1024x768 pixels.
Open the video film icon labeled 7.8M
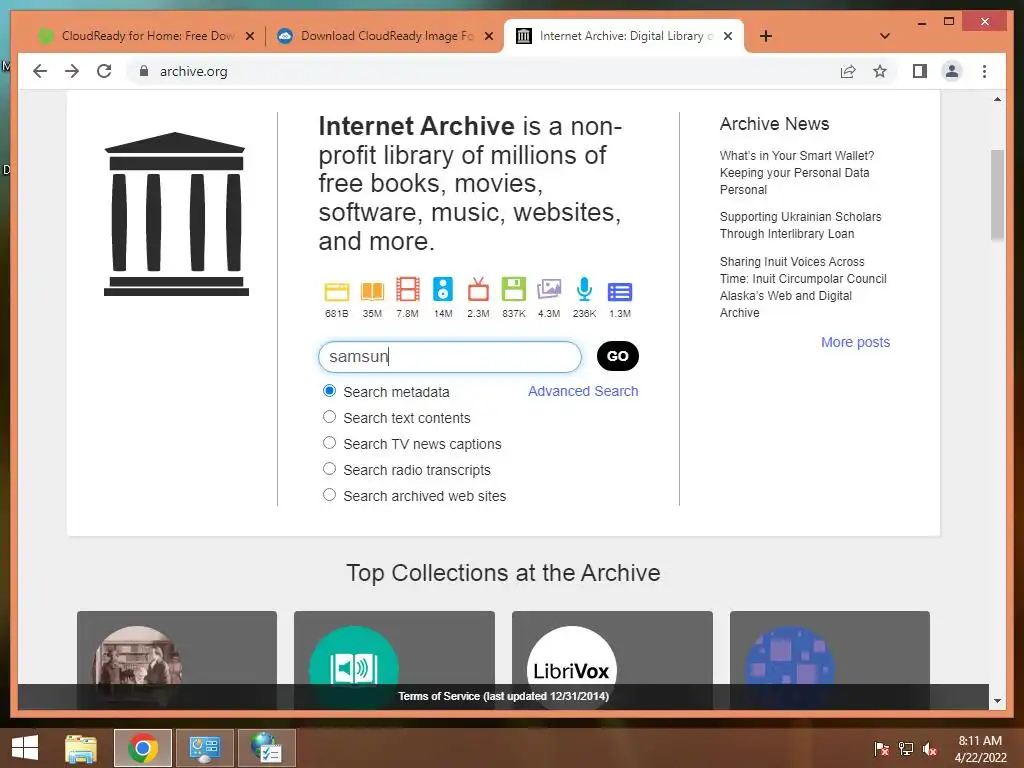(408, 289)
